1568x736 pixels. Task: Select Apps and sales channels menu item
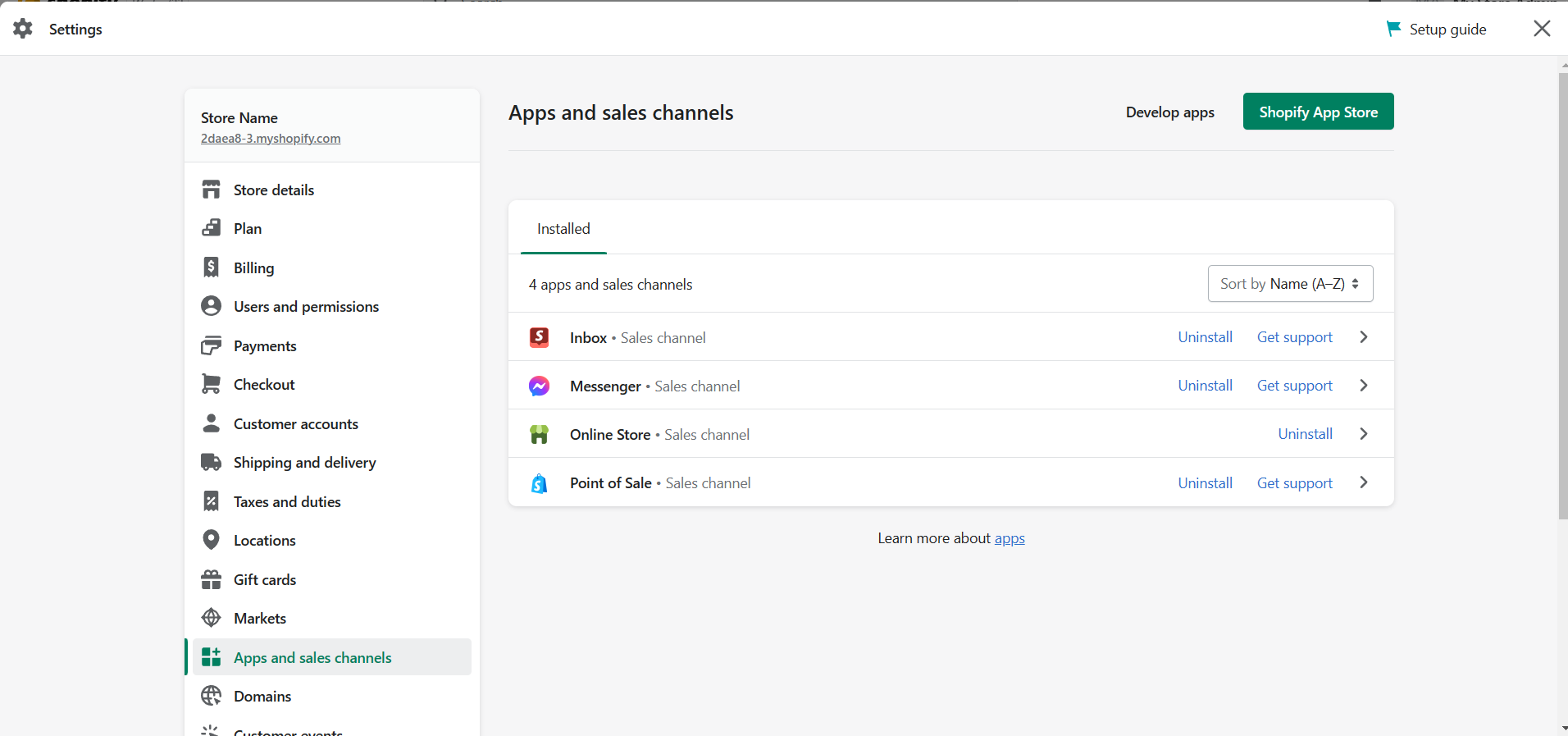[332, 657]
